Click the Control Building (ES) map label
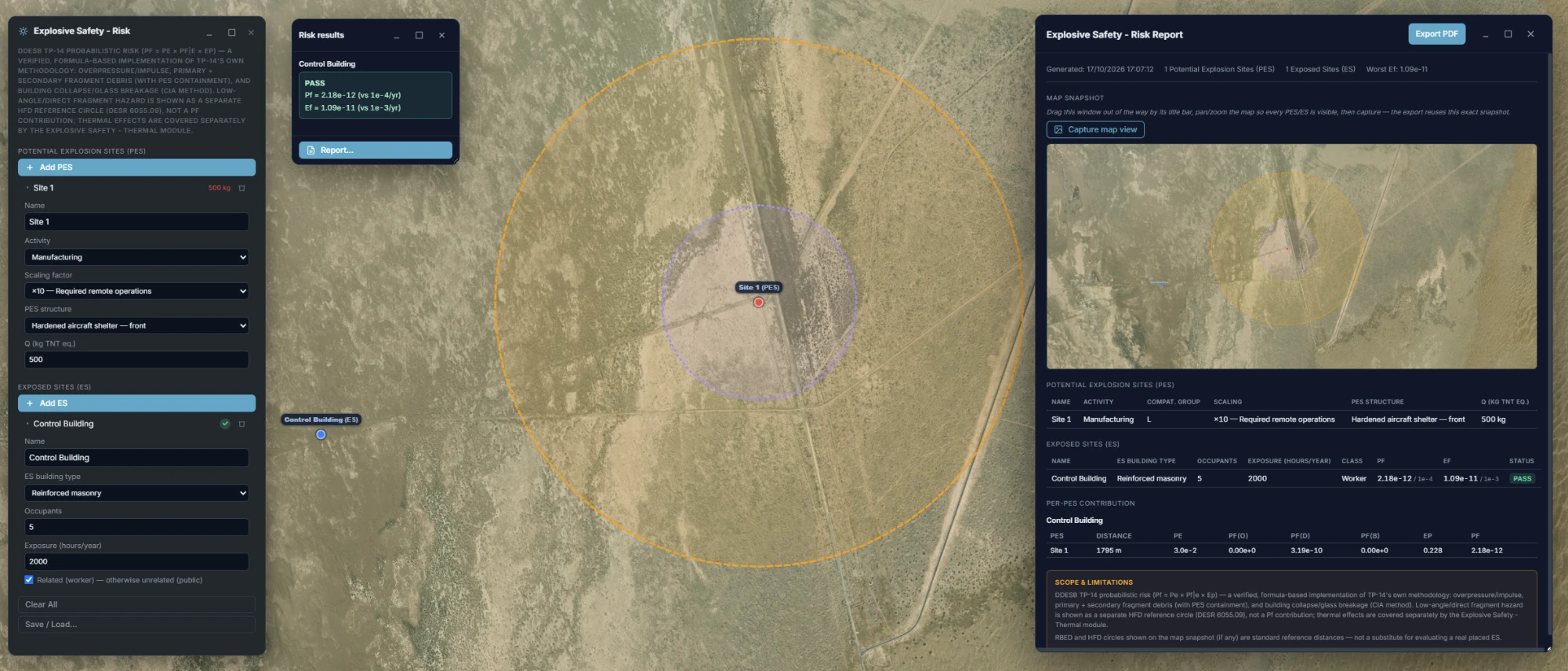1568x671 pixels. point(321,420)
